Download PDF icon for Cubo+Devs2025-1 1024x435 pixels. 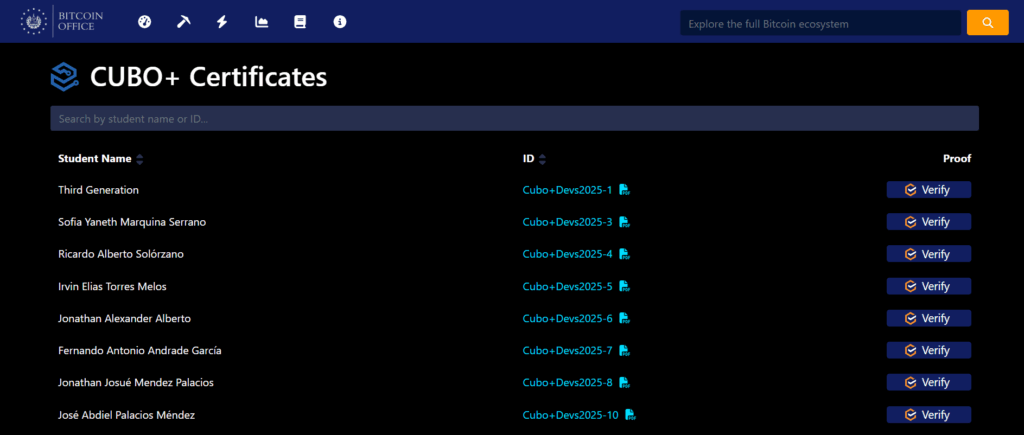pos(624,190)
